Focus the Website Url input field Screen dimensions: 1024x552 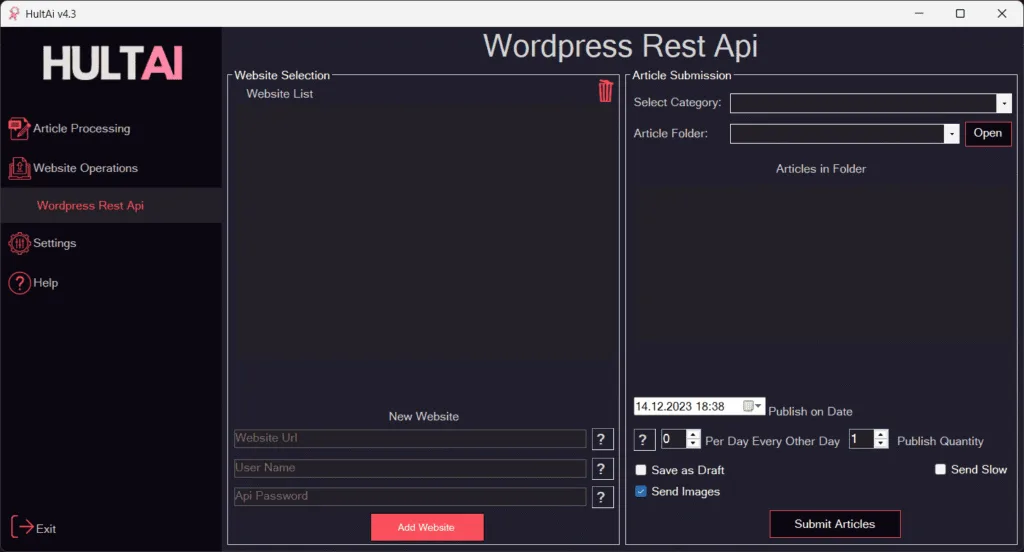click(409, 438)
